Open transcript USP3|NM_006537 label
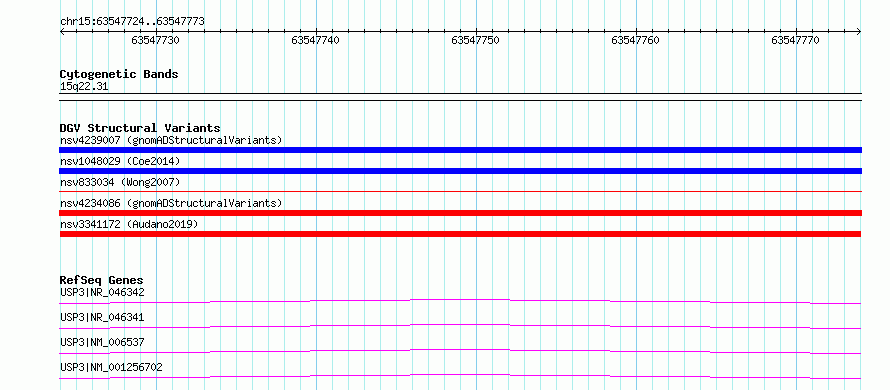Viewport: 890px width, 390px height. (x=102, y=342)
